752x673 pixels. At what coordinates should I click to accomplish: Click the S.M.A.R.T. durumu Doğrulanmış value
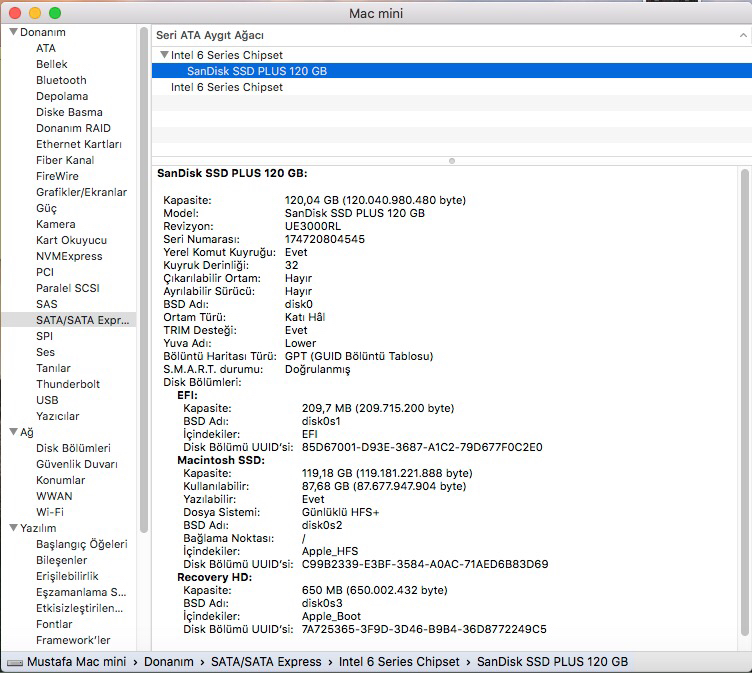(317, 369)
